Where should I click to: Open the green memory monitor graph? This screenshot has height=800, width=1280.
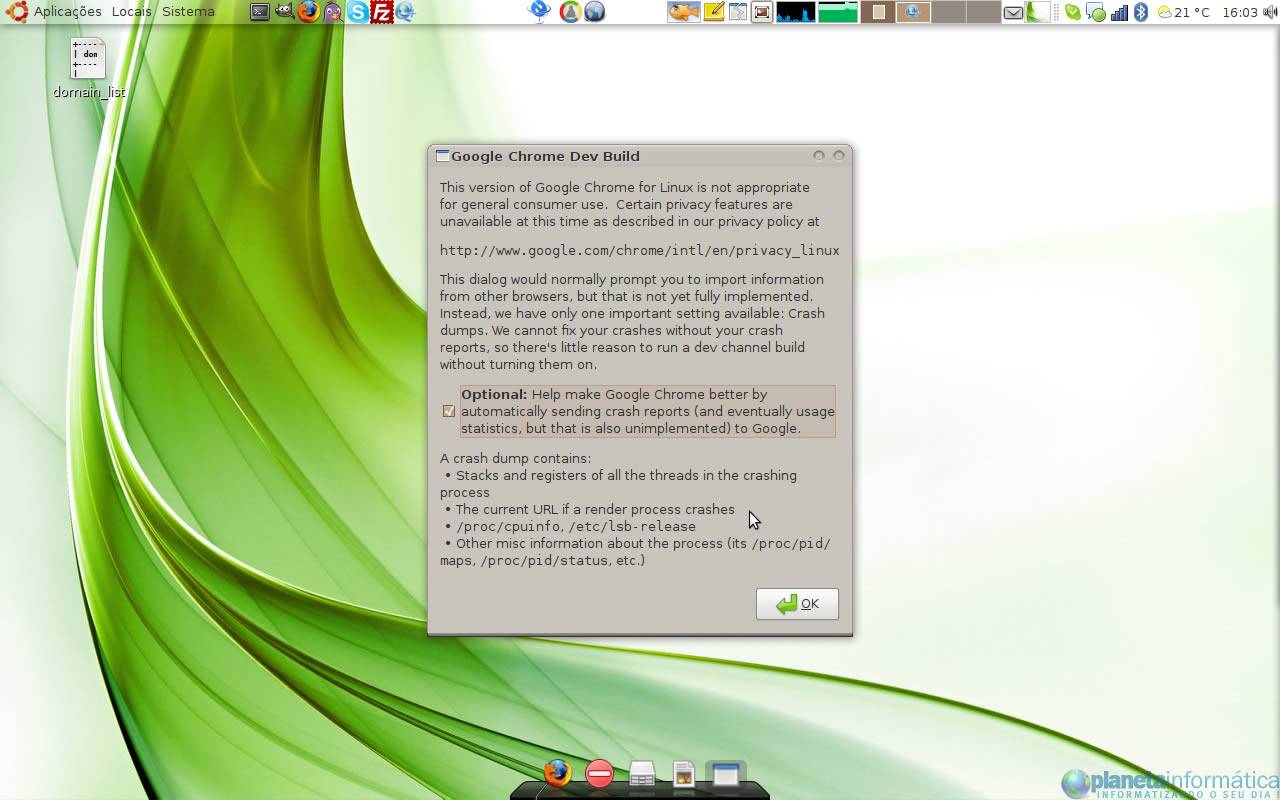(838, 12)
